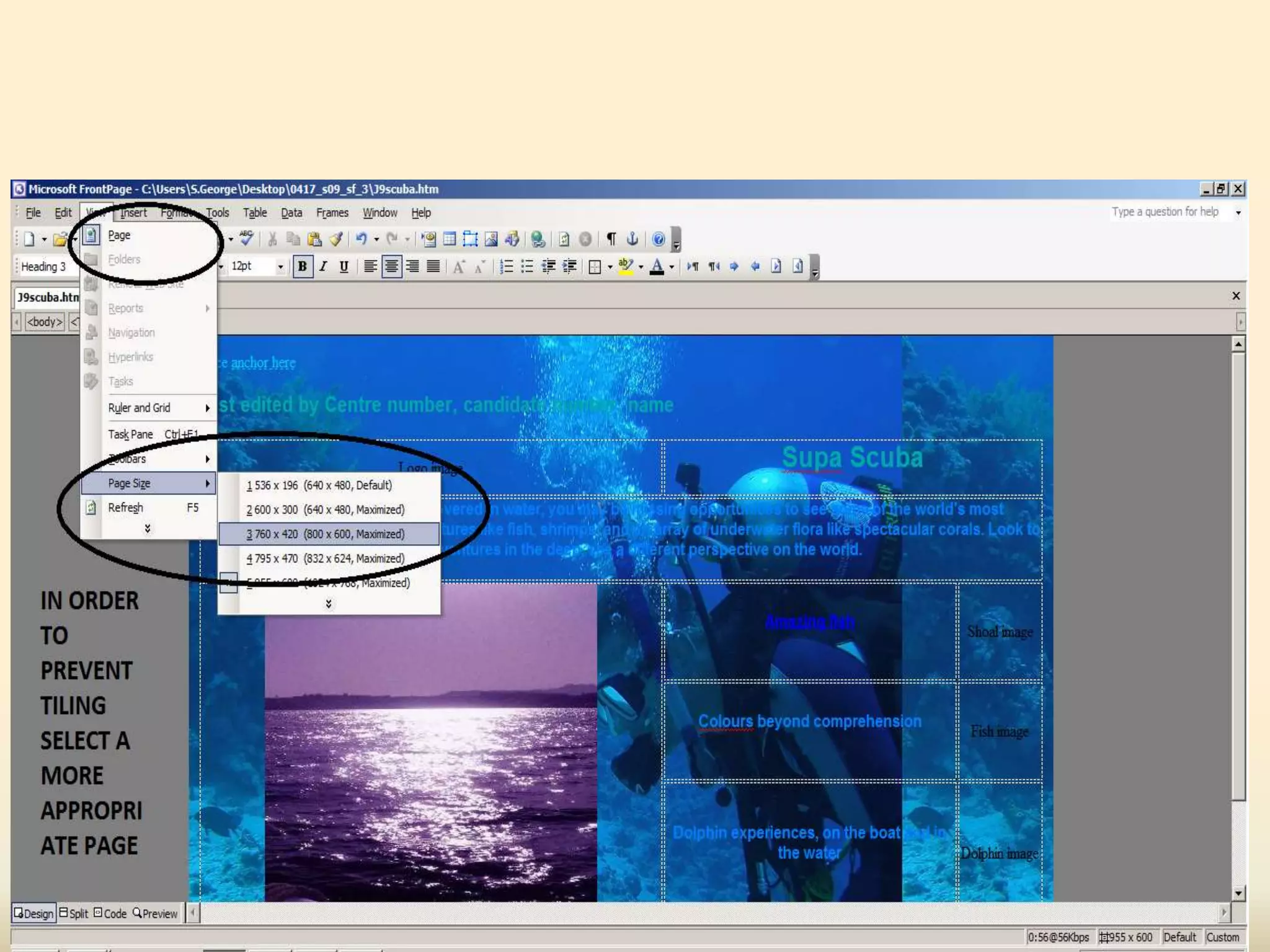This screenshot has width=1270, height=952.
Task: Click the spelling check icon
Action: (246, 238)
